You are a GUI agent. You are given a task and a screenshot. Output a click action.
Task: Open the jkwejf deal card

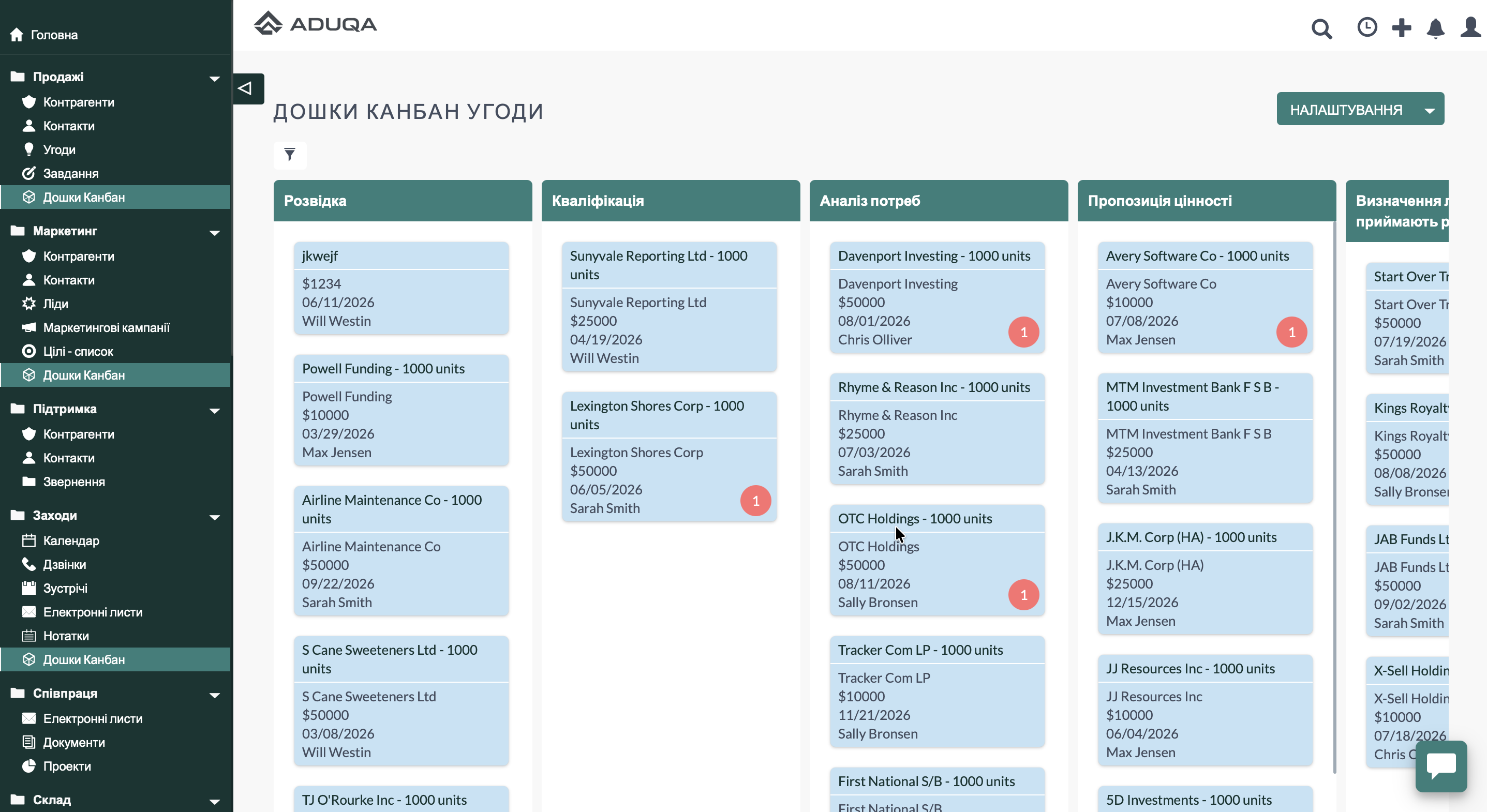401,288
